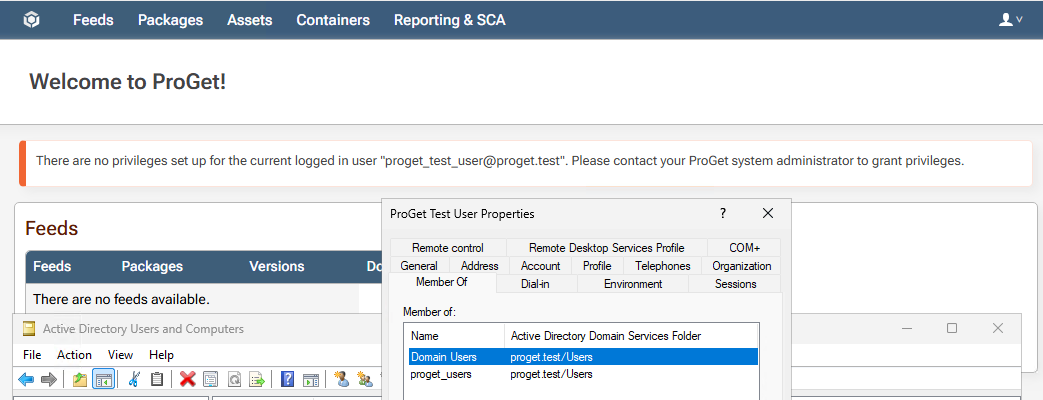Image resolution: width=1043 pixels, height=400 pixels.
Task: Switch to the Remote Desktop Services Profile tab
Action: coord(606,248)
